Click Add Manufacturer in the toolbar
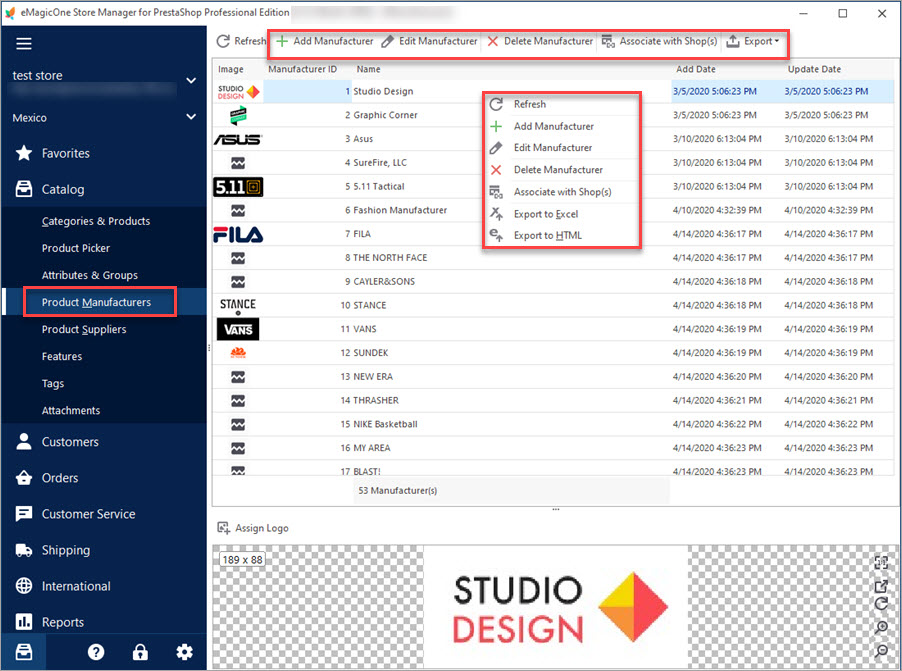Image resolution: width=902 pixels, height=671 pixels. (x=325, y=41)
